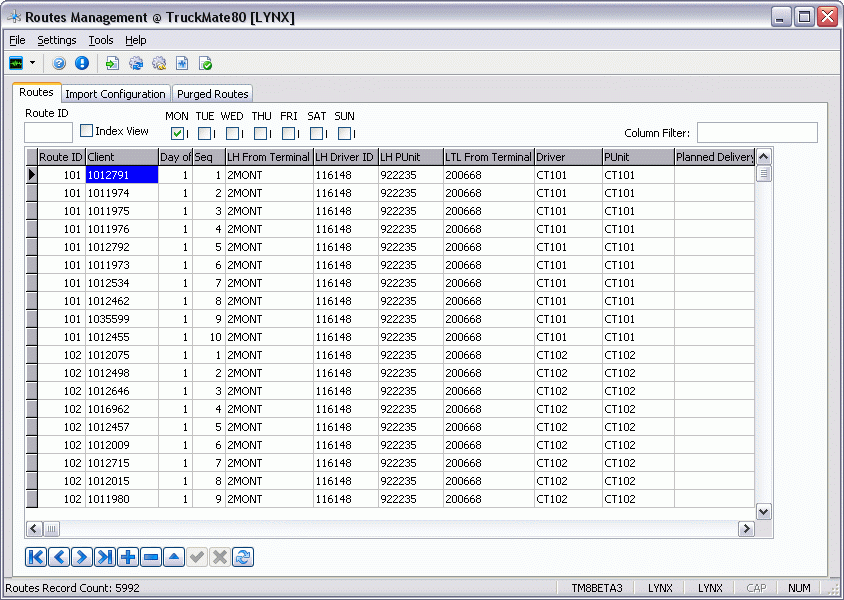Switch to the Import Configuration tab
Image resolution: width=844 pixels, height=600 pixels.
pyautogui.click(x=115, y=94)
